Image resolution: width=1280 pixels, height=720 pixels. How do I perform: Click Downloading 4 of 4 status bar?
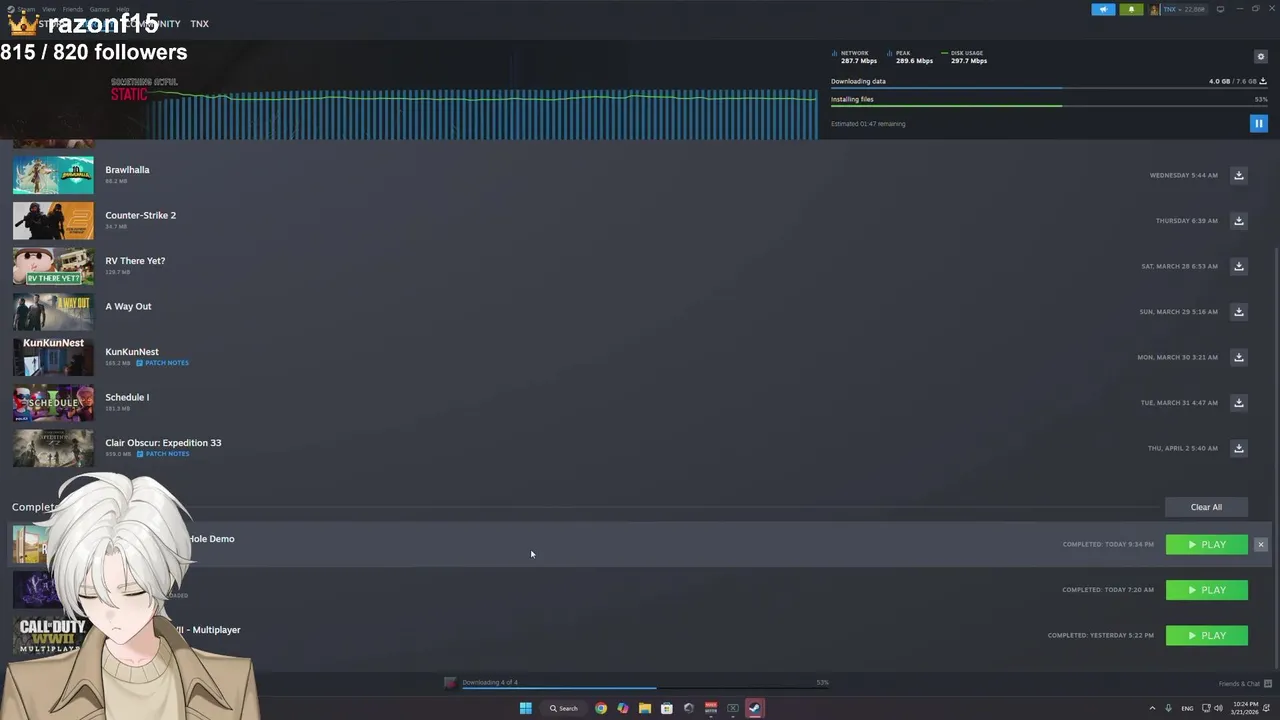pyautogui.click(x=636, y=683)
